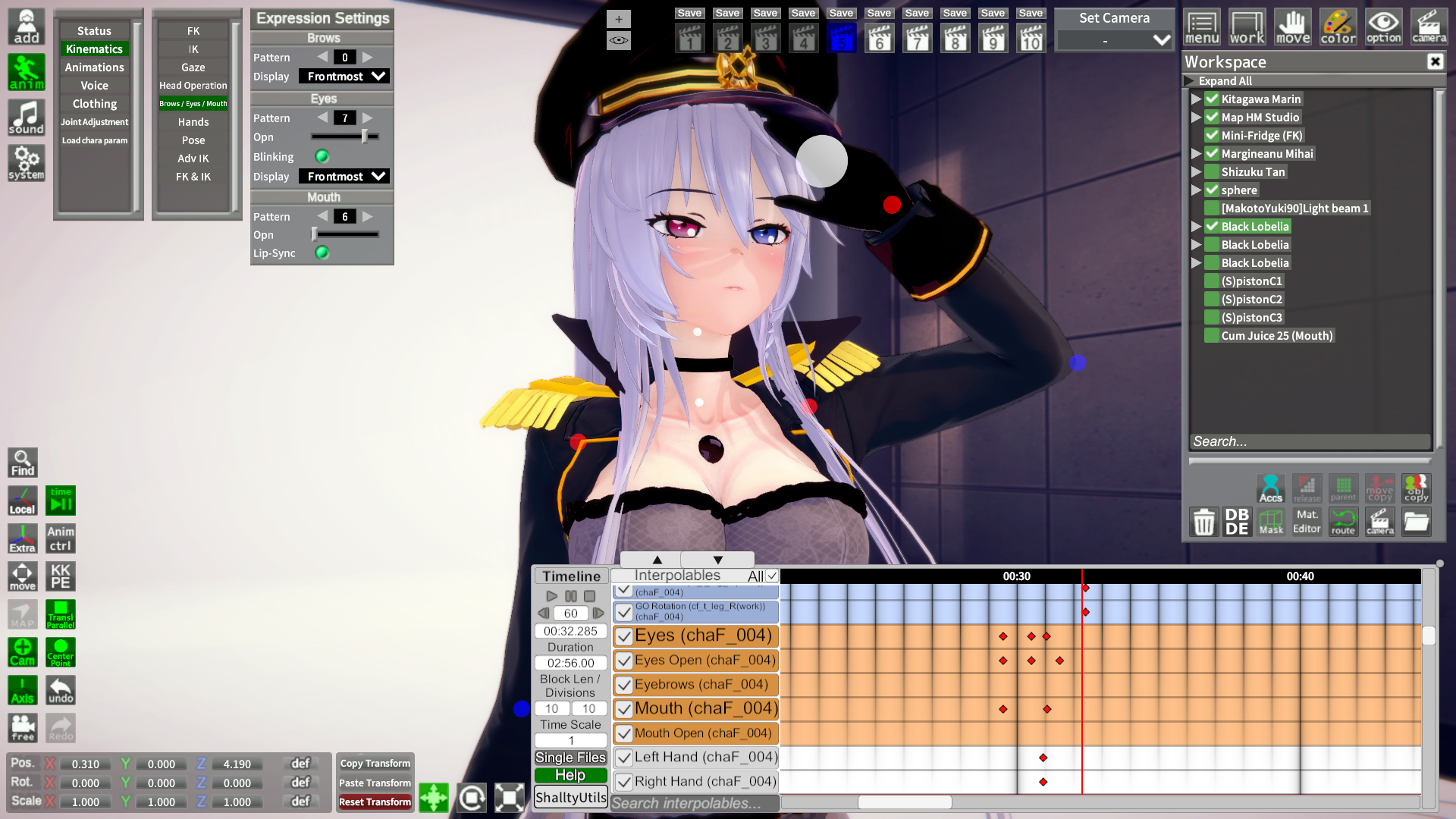Screen dimensions: 1456x819
Task: Click the green Cam icon
Action: [x=23, y=652]
